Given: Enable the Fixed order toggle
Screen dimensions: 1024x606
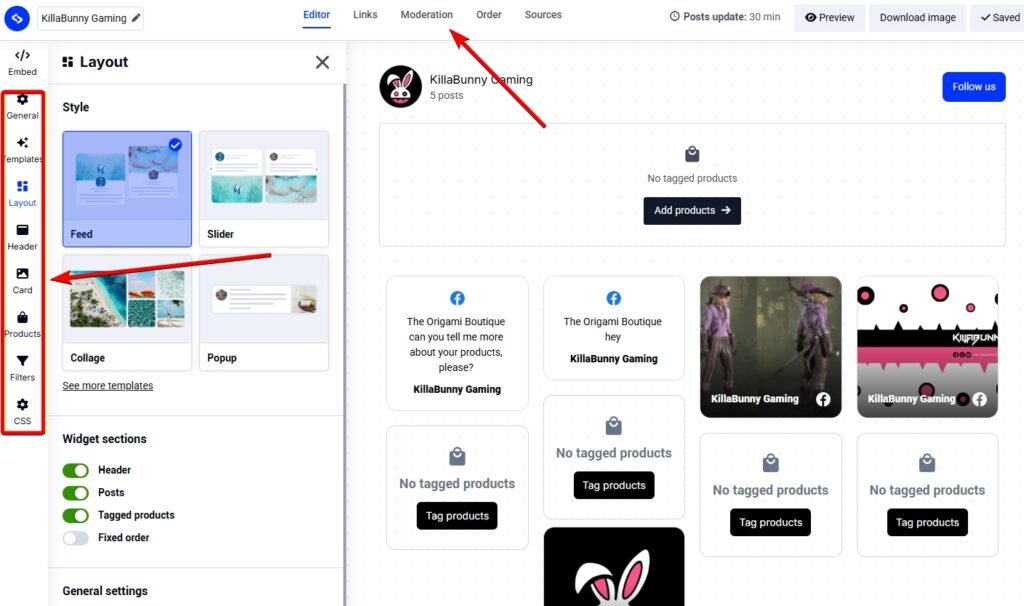Looking at the screenshot, I should pyautogui.click(x=75, y=537).
